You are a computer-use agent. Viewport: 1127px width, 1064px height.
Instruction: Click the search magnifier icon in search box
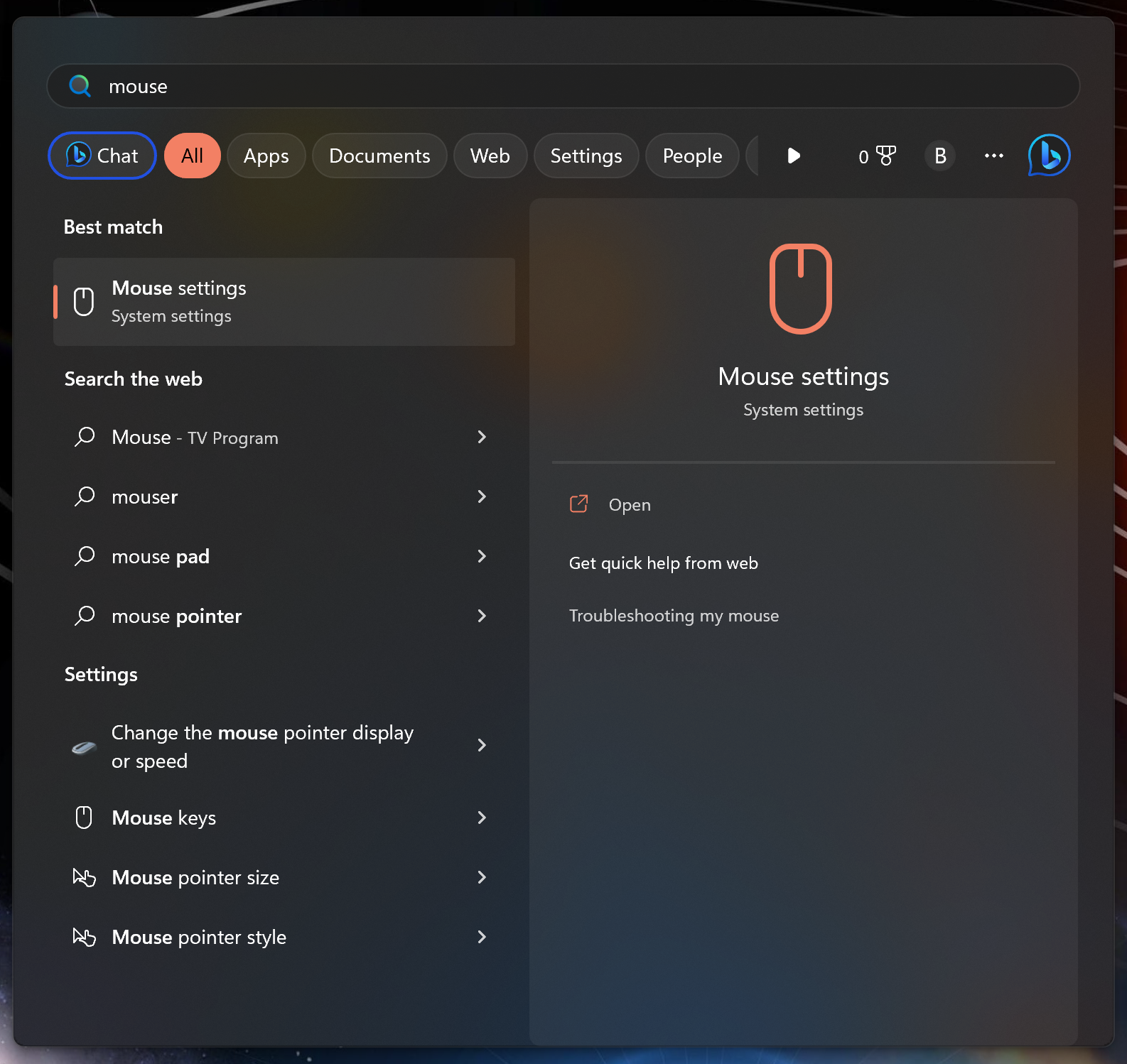pos(80,86)
